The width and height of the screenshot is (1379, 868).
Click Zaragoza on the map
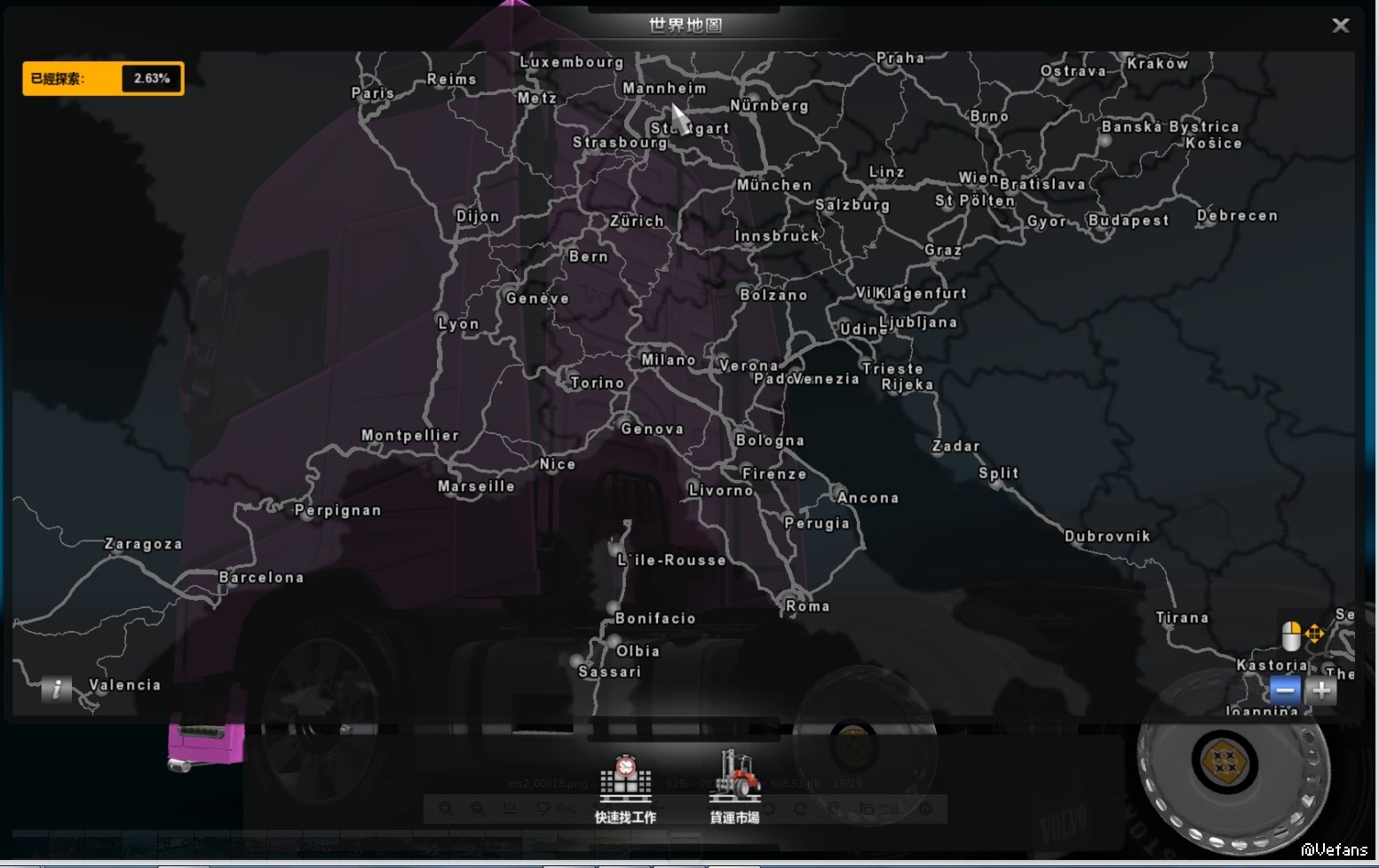144,544
